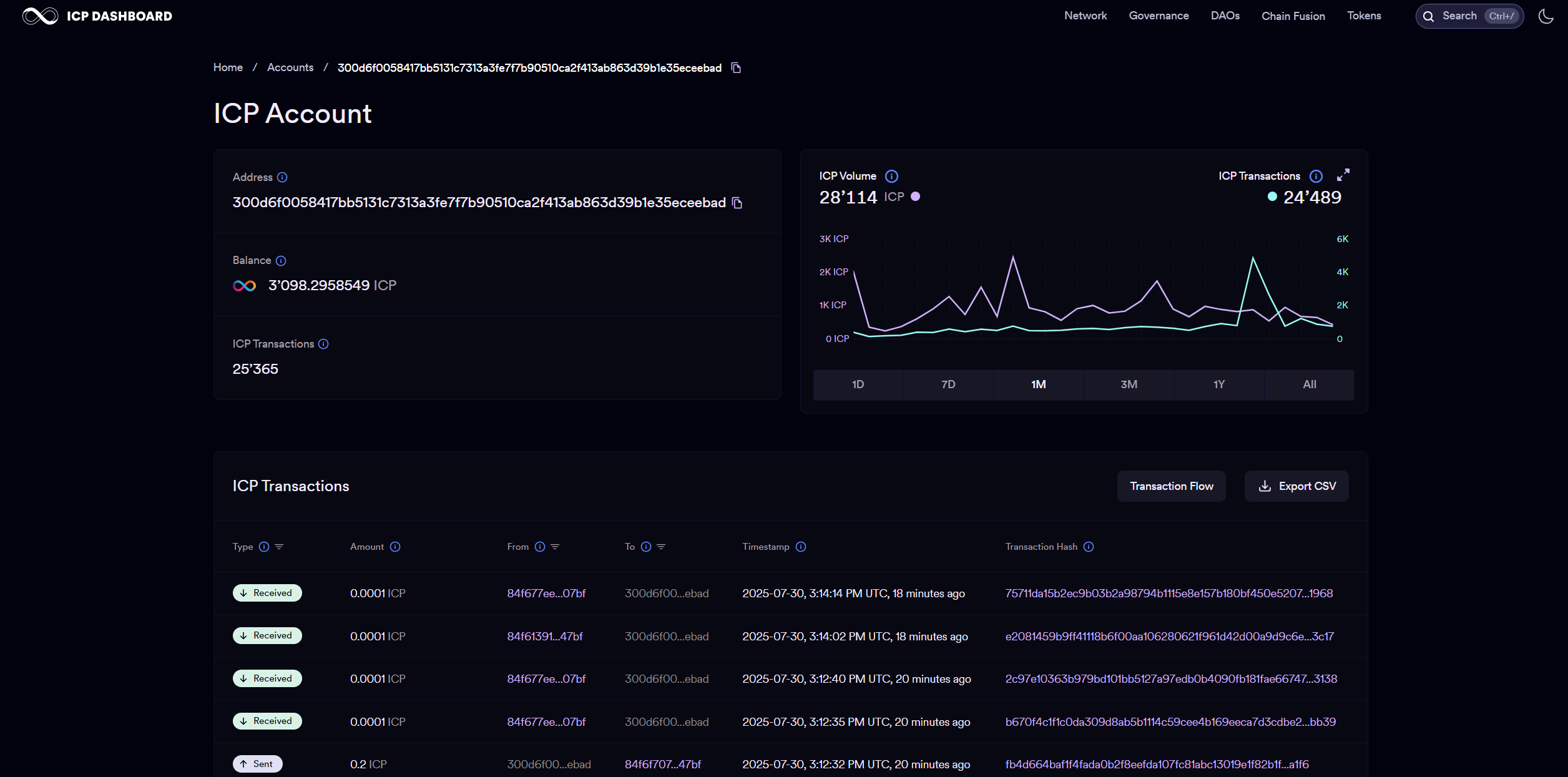
Task: Click the purple ICP Volume legend dot
Action: click(x=915, y=197)
